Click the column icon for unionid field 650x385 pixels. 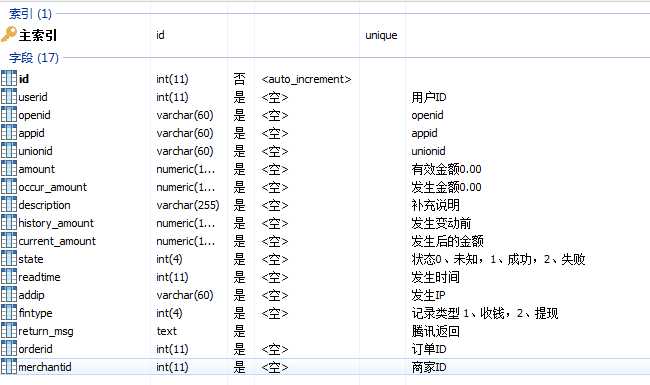(9, 150)
